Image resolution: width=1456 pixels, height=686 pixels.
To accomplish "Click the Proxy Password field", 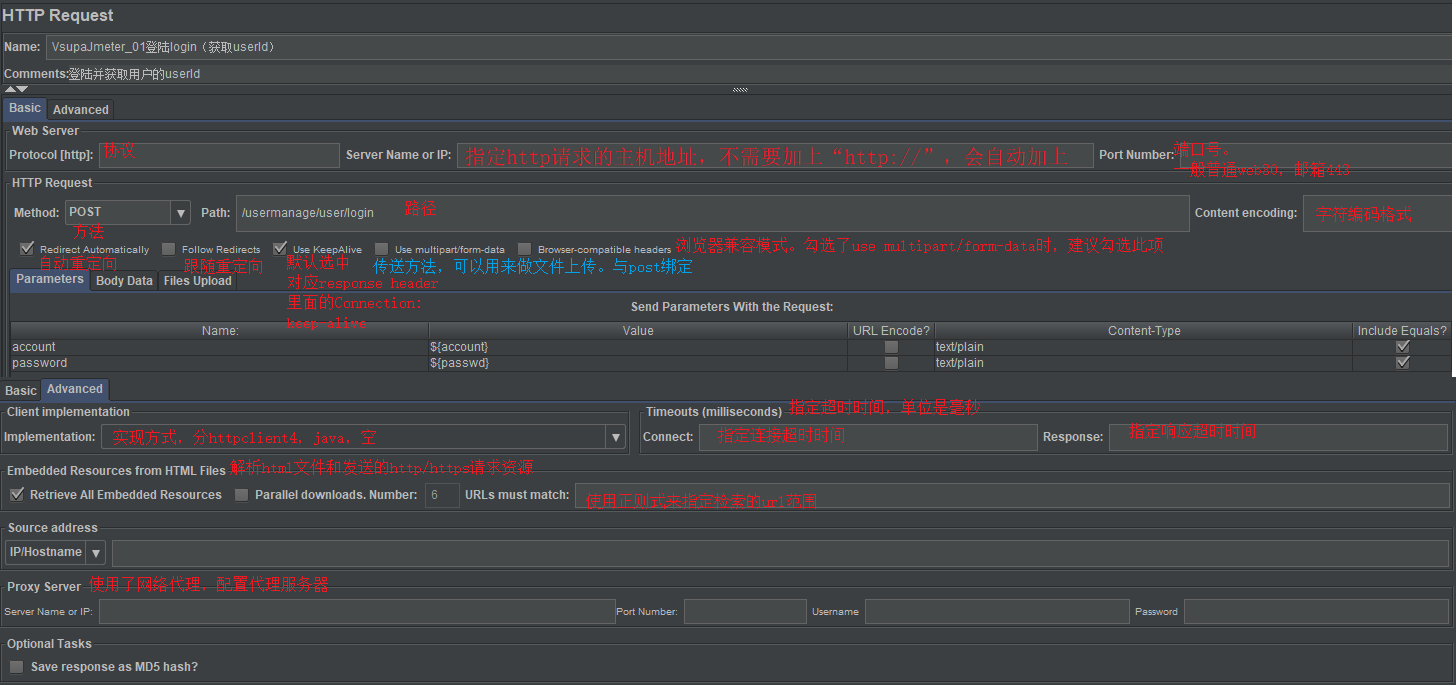I will [x=1317, y=612].
